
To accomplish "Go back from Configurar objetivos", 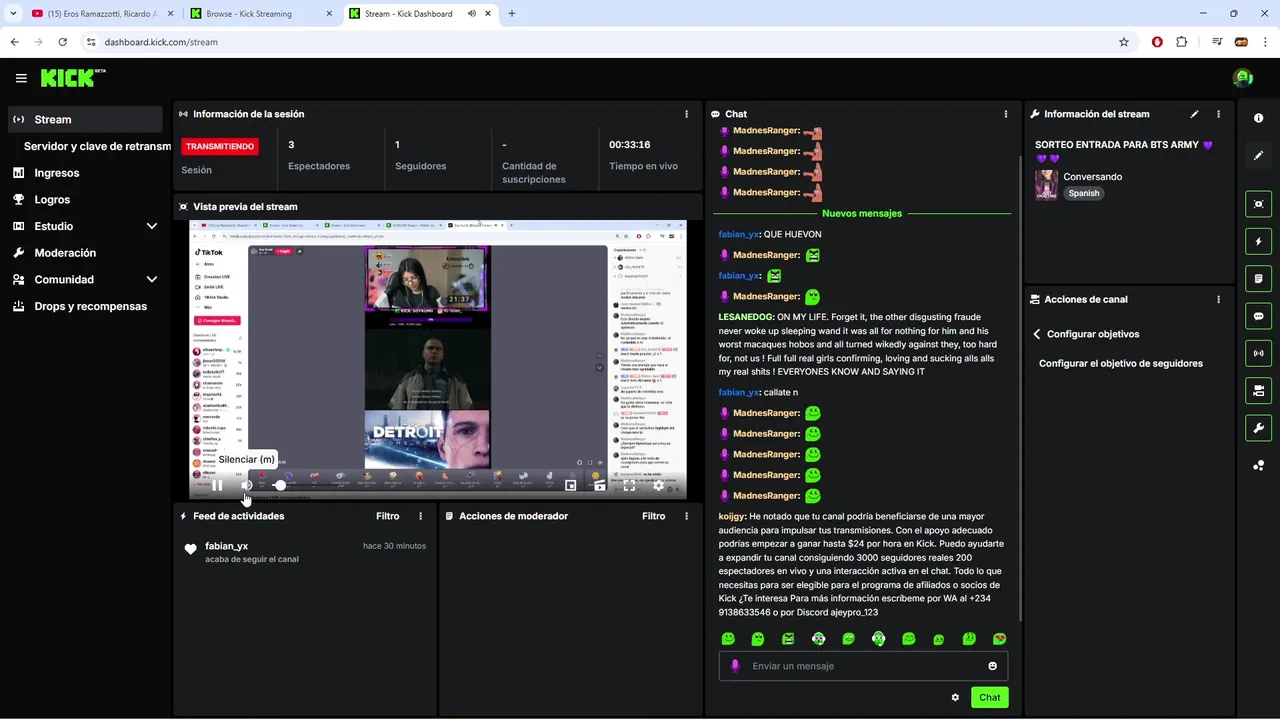I will coord(1037,334).
